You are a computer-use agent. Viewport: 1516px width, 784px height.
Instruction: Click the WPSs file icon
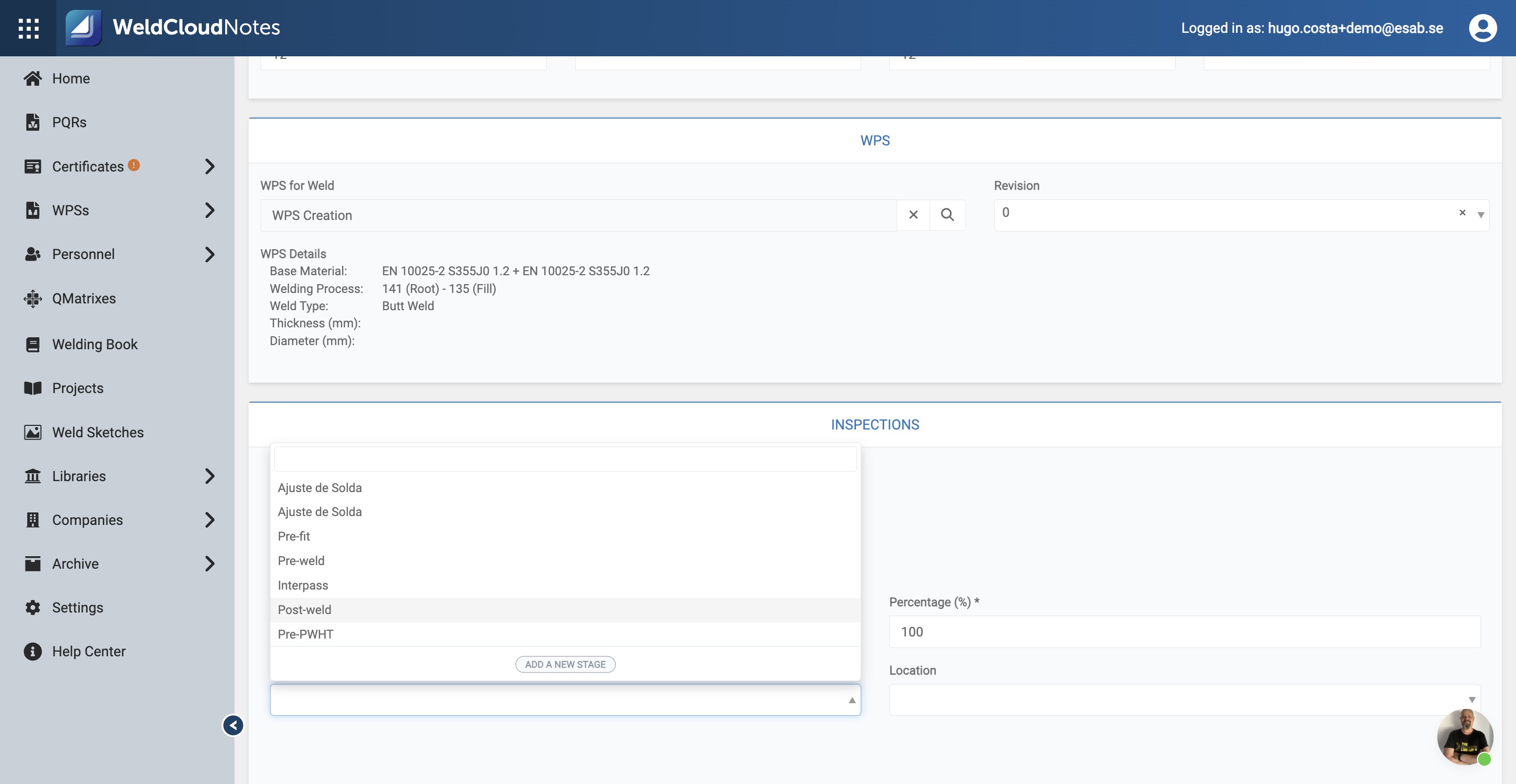(x=33, y=210)
